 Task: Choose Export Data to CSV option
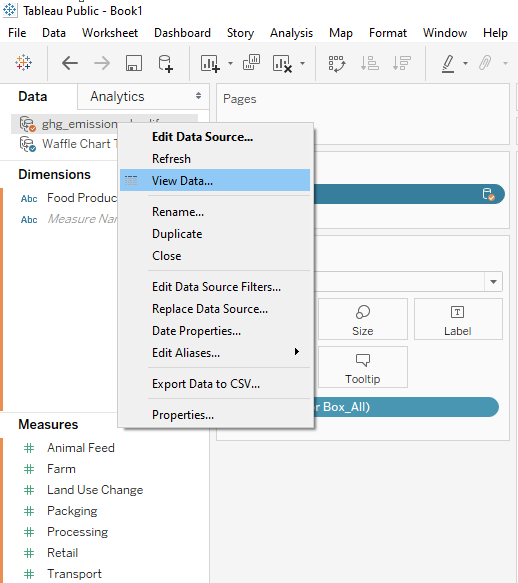click(x=215, y=384)
